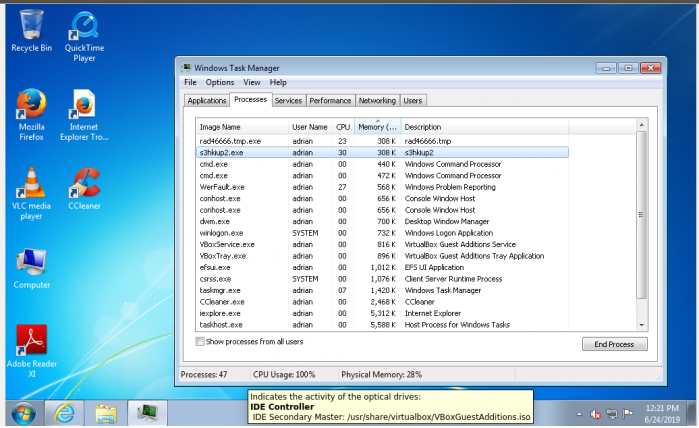Sort by Description column header

click(485, 127)
